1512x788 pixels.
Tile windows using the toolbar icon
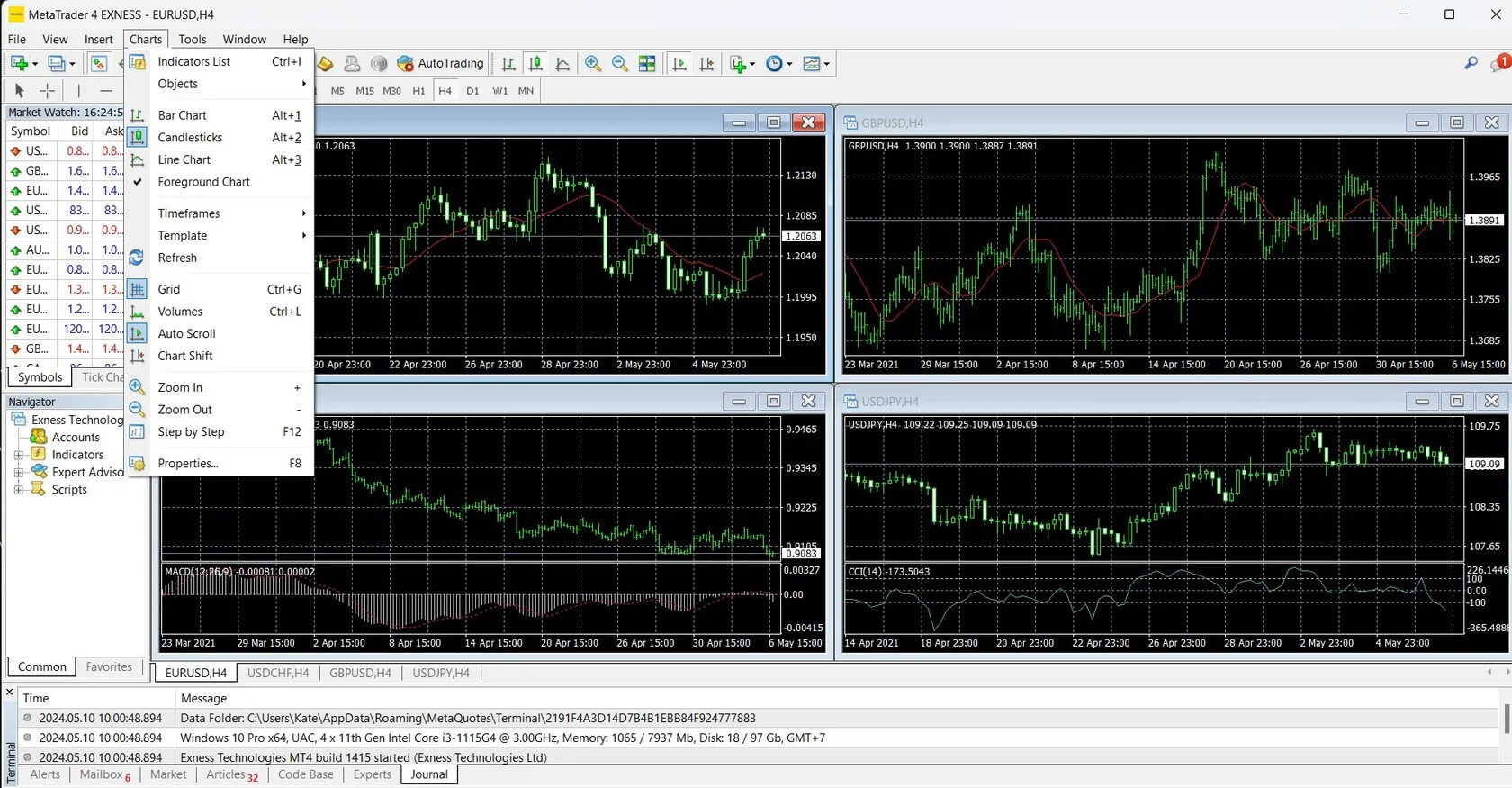pos(647,63)
